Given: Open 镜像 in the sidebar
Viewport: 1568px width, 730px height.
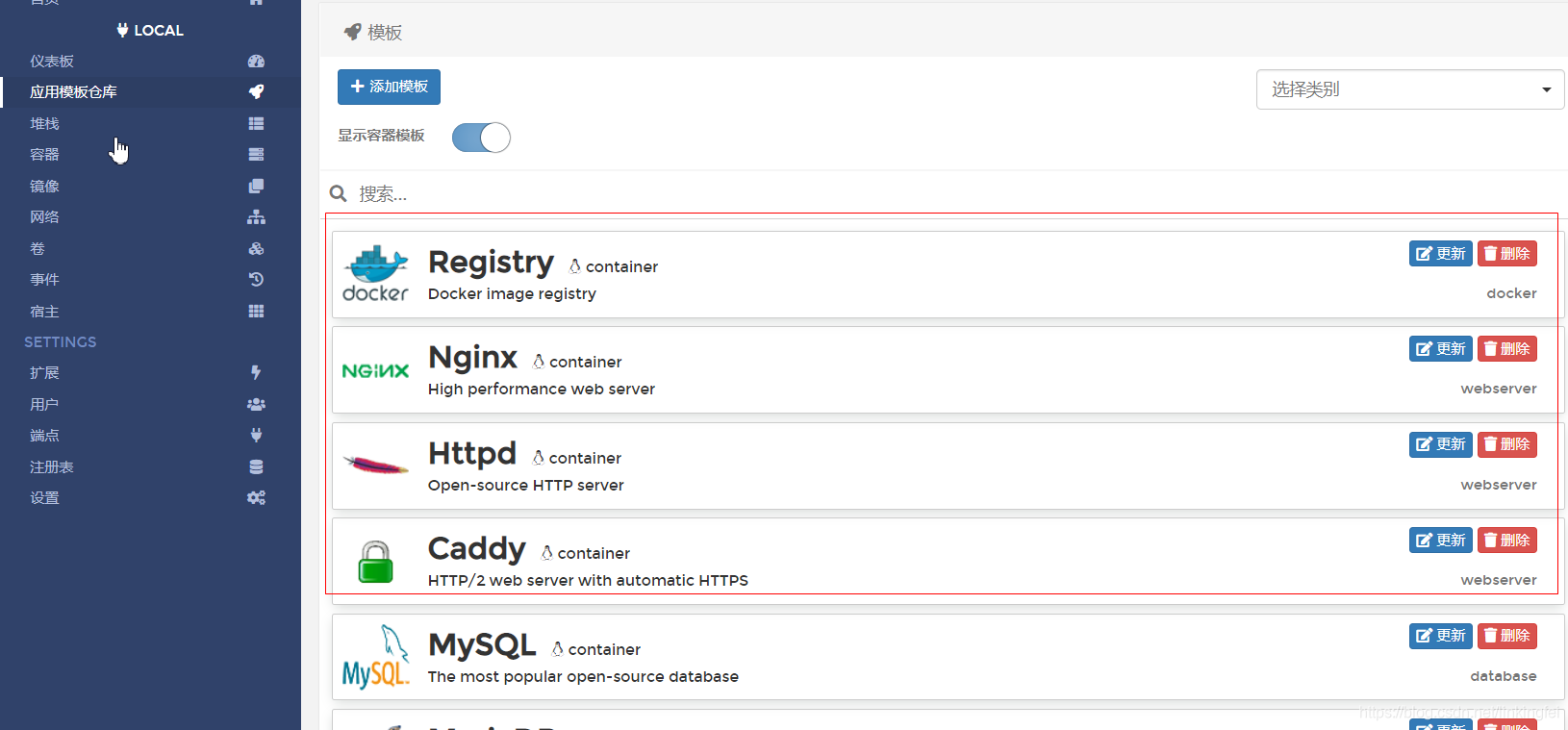Looking at the screenshot, I should coord(44,186).
